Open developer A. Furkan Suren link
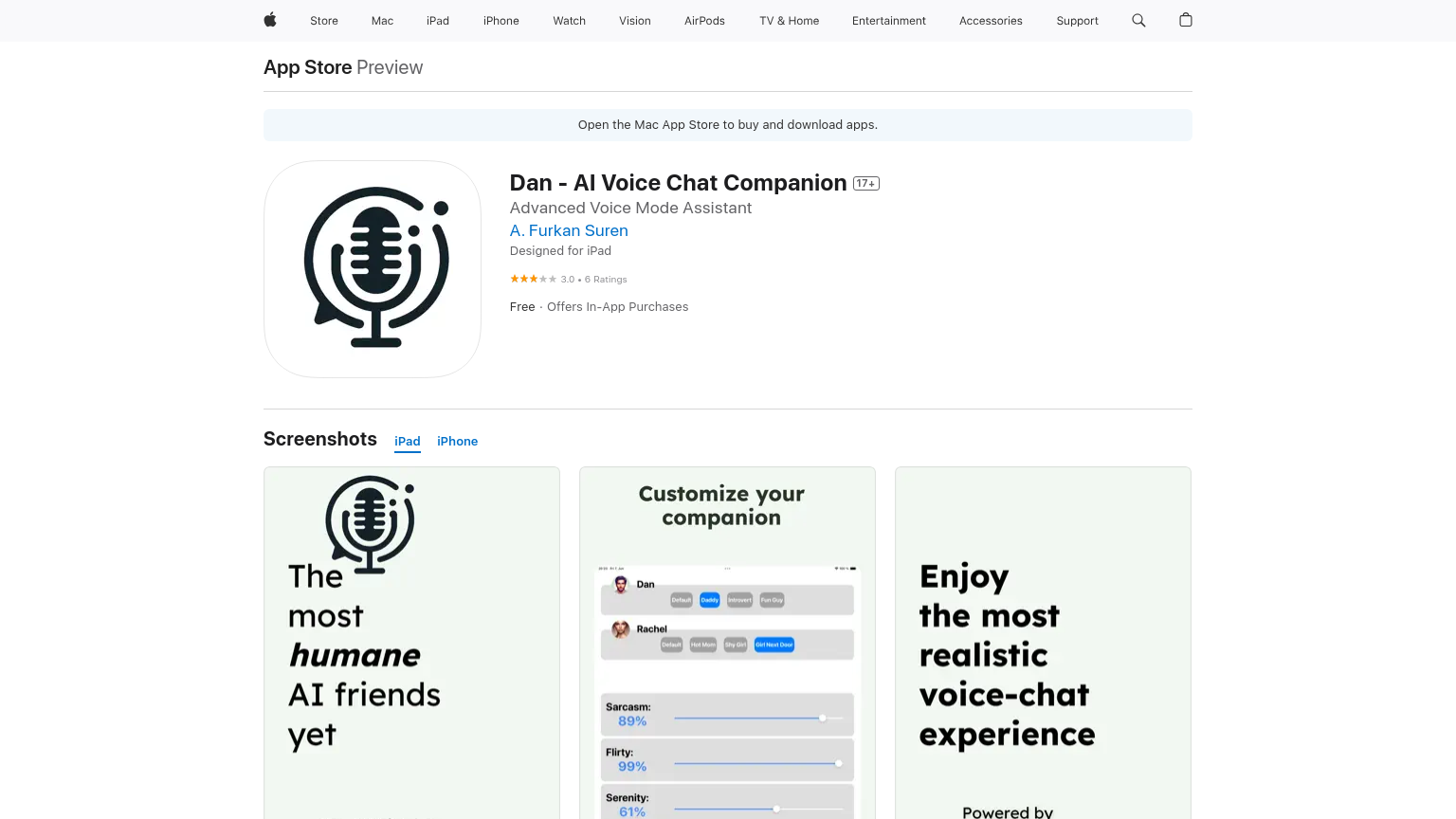Viewport: 1456px width, 819px height. pyautogui.click(x=569, y=230)
